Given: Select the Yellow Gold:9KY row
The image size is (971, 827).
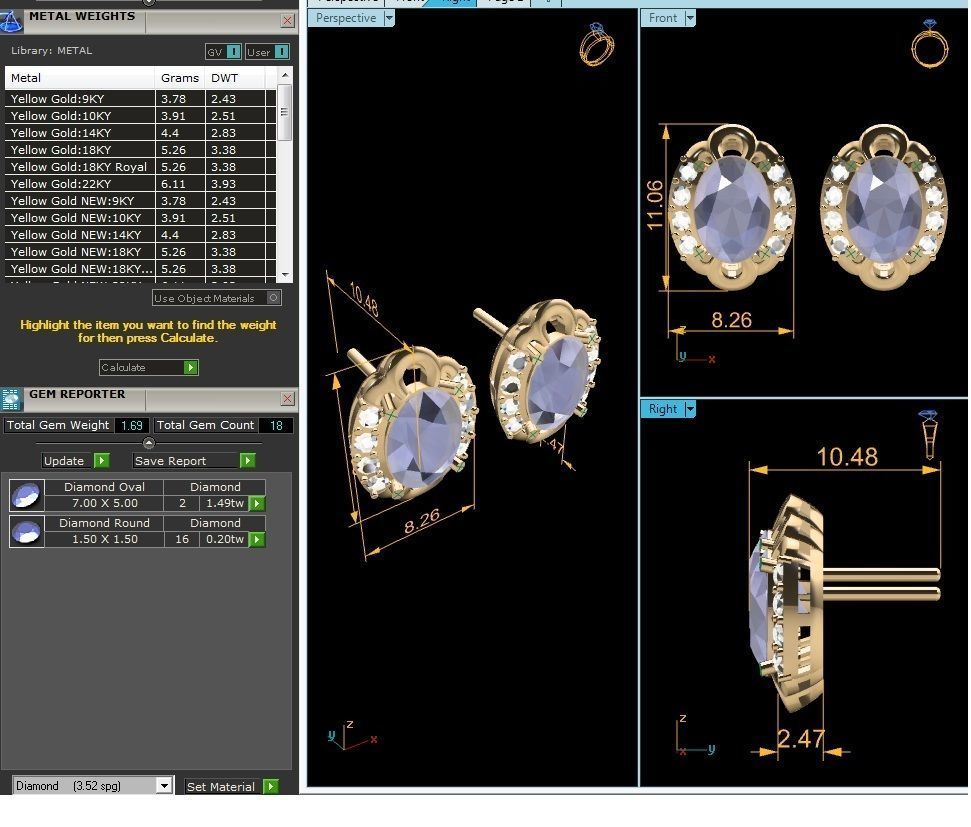Looking at the screenshot, I should (x=141, y=98).
